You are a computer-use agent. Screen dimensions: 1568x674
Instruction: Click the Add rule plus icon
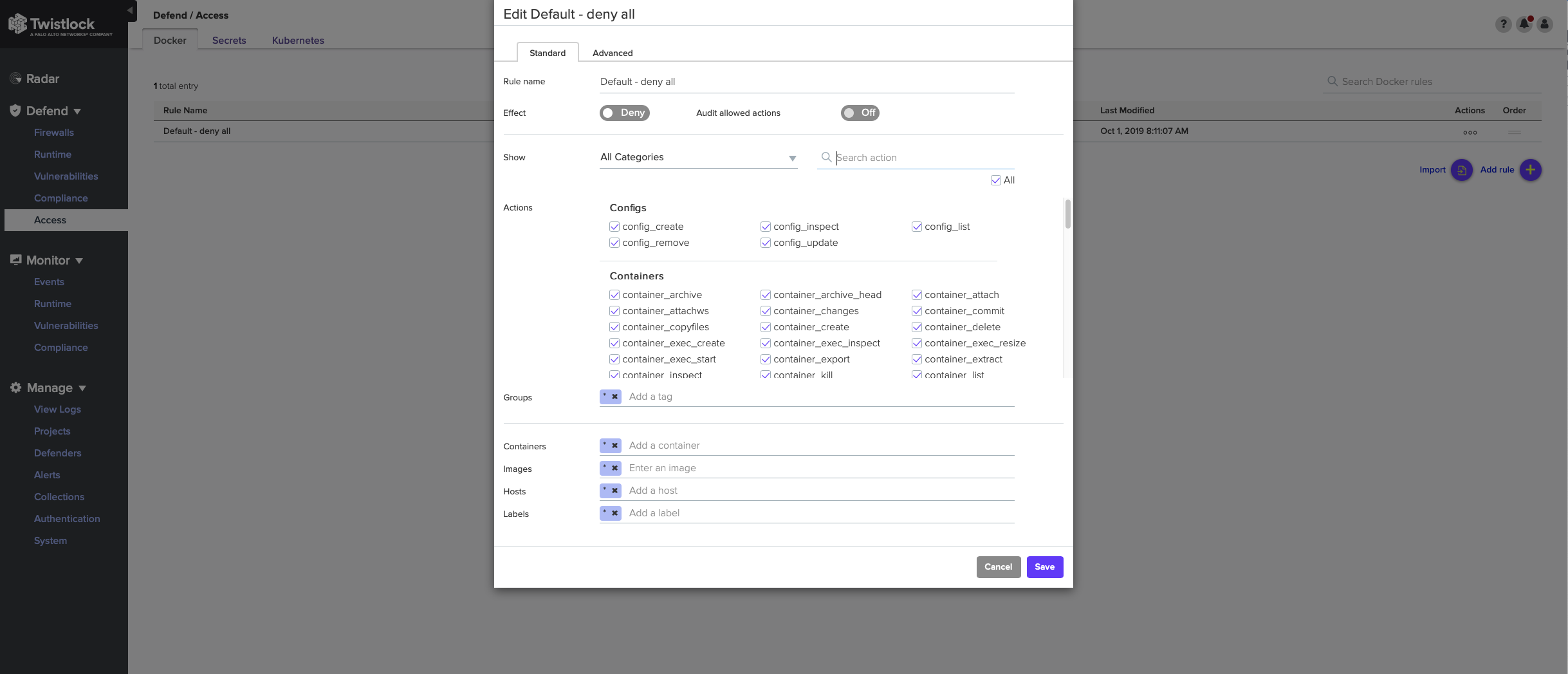(x=1530, y=170)
